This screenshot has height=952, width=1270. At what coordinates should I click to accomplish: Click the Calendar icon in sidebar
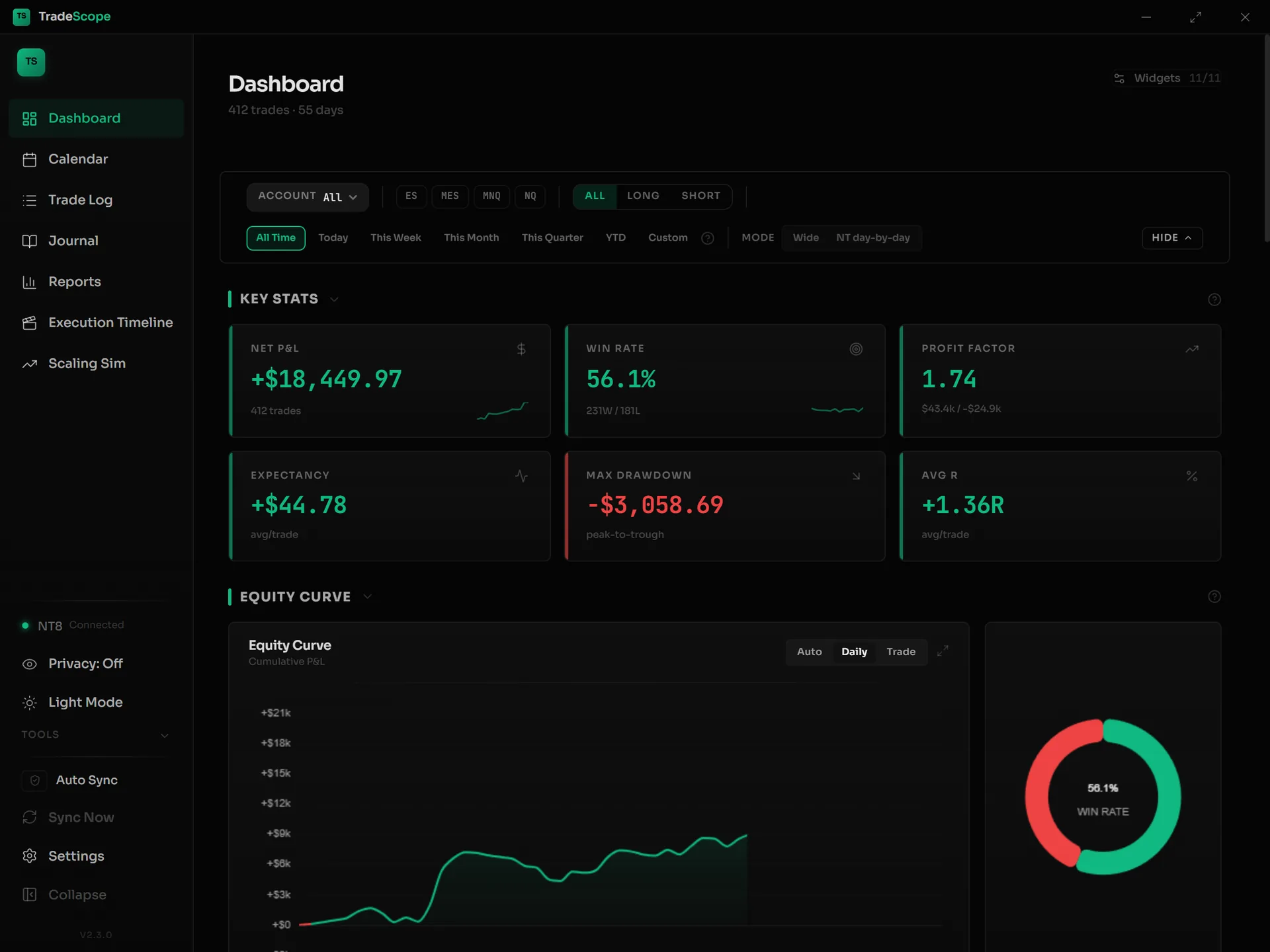(30, 159)
